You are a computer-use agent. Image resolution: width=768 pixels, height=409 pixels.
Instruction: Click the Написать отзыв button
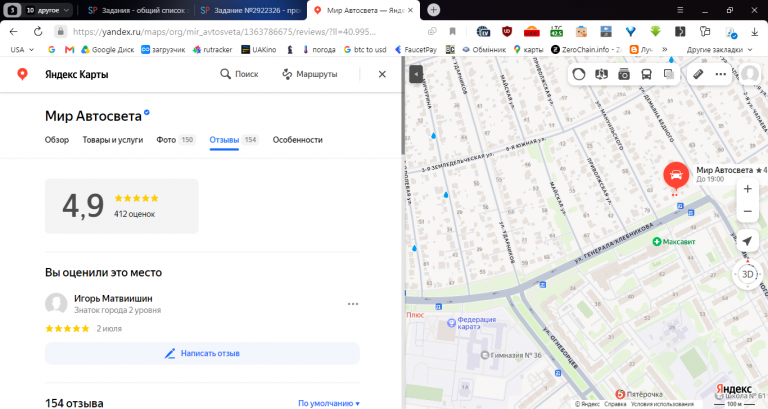(x=202, y=353)
